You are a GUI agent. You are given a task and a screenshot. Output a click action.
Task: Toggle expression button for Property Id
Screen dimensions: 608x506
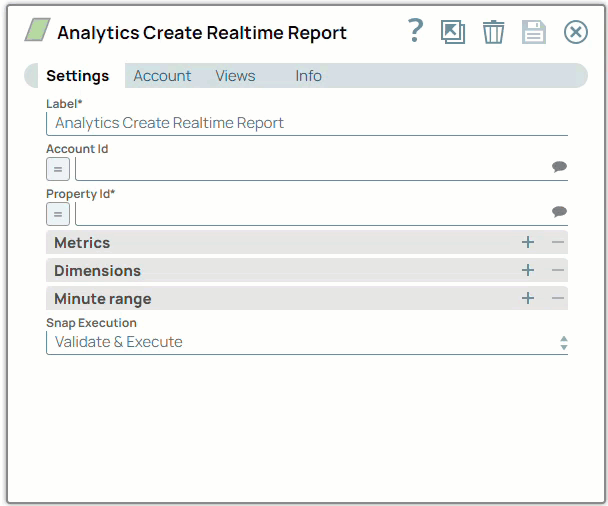coord(58,213)
